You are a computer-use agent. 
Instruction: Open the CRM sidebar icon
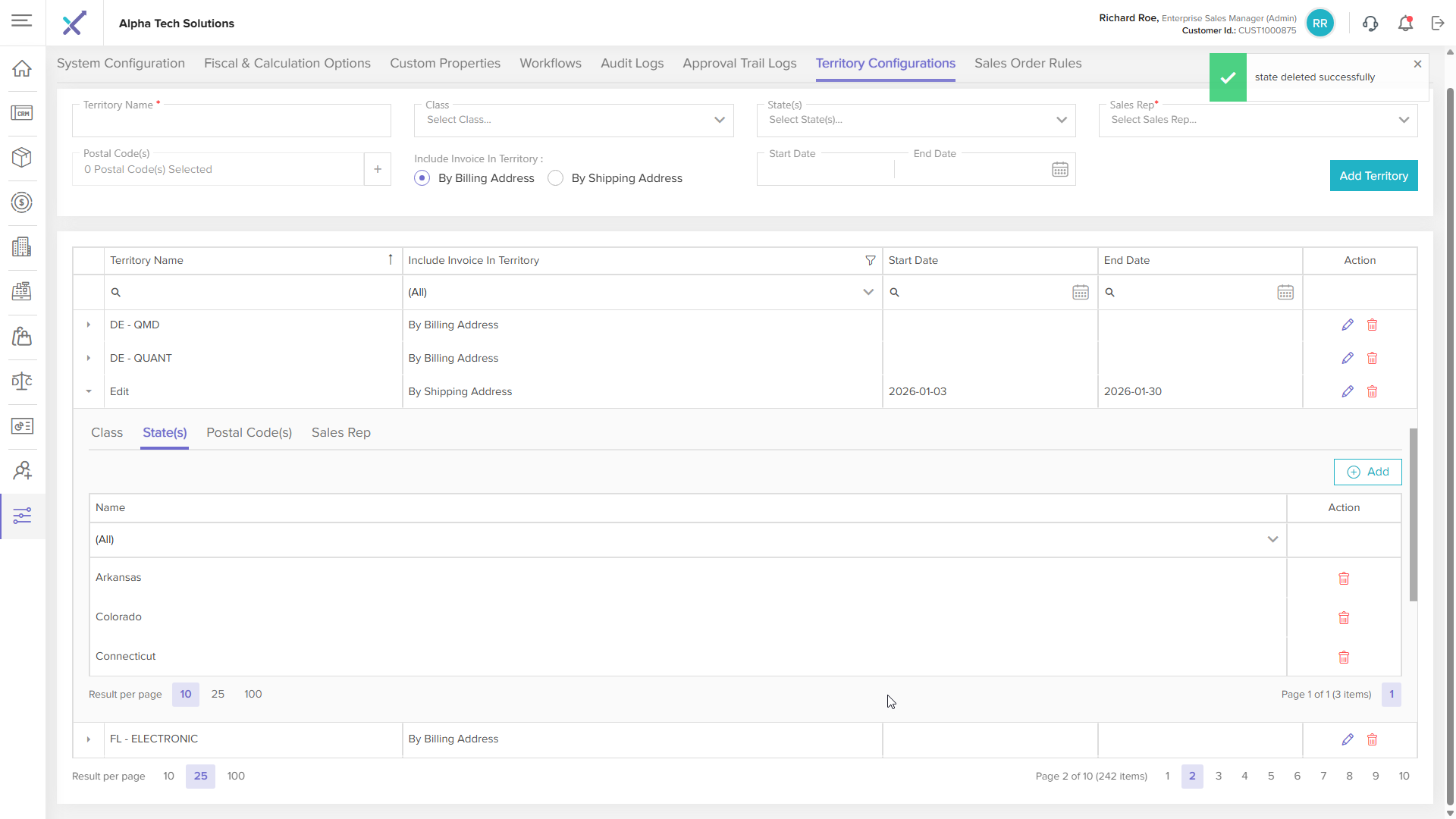(22, 113)
